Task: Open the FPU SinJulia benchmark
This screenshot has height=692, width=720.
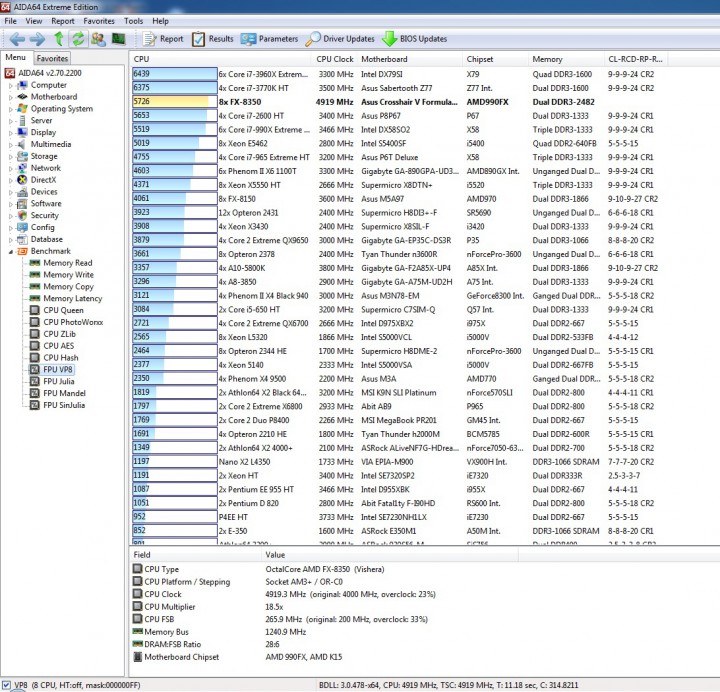Action: (x=64, y=405)
